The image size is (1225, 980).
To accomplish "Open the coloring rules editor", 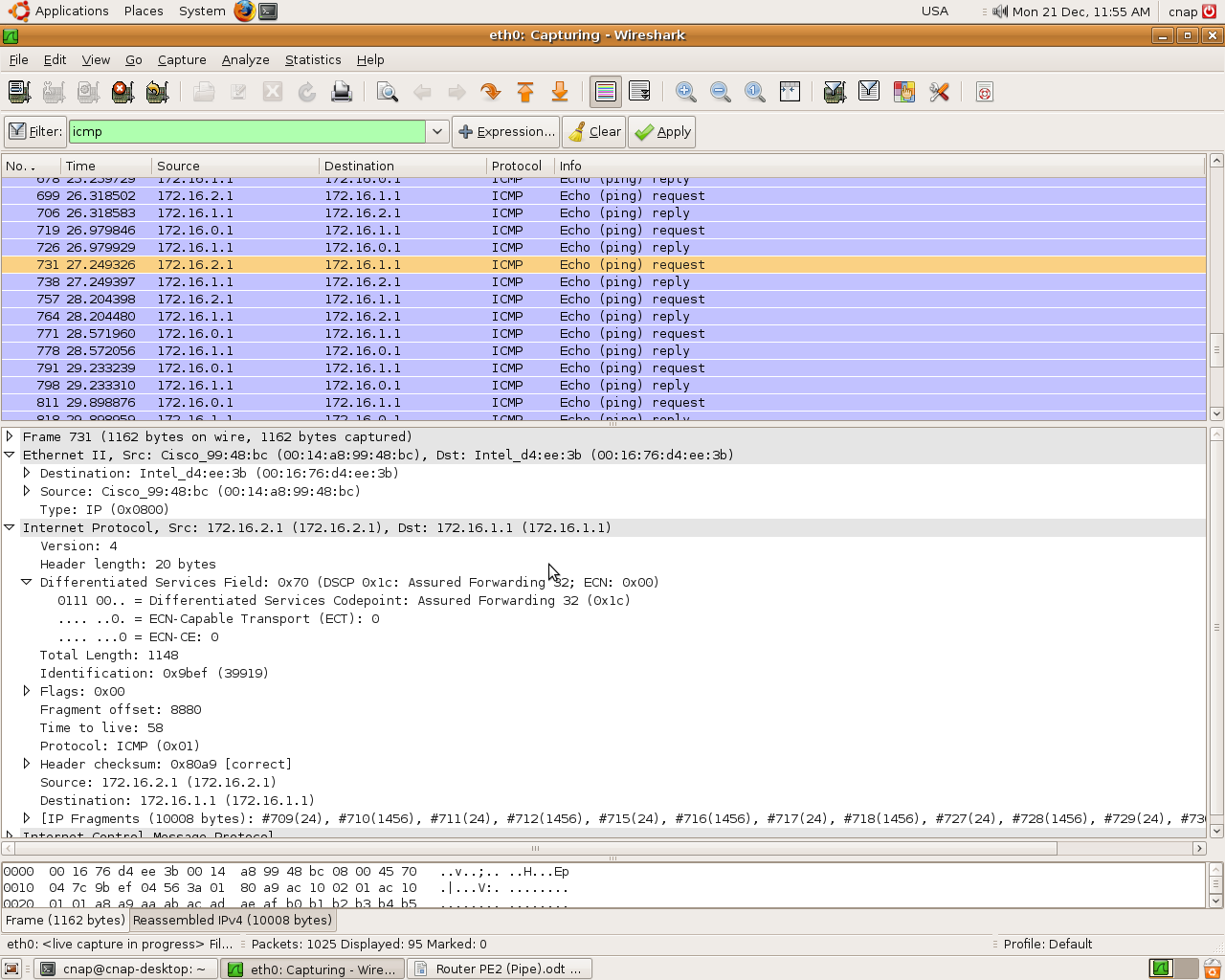I will [903, 92].
